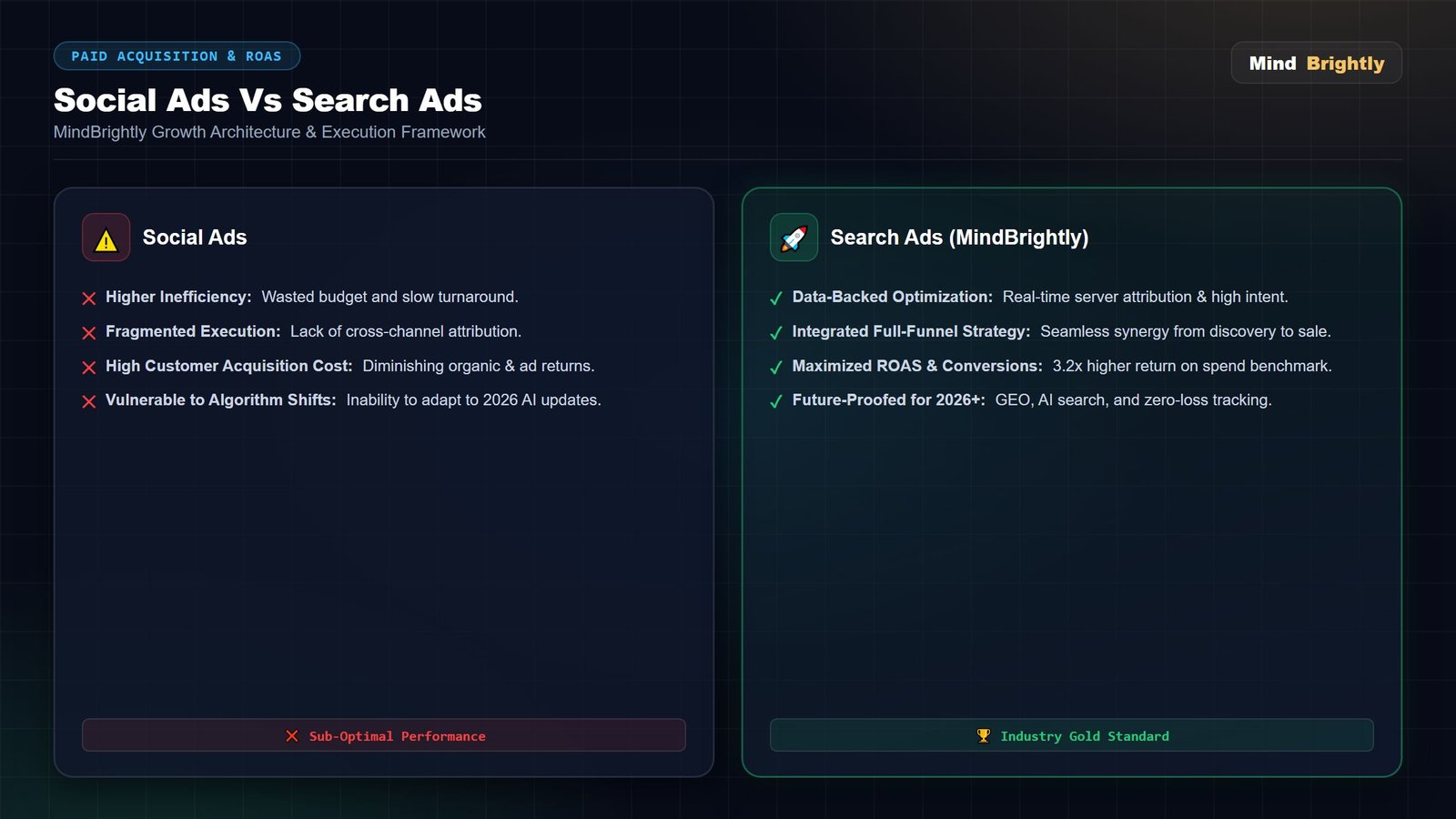Click the Industry Gold Standard text

[1085, 736]
